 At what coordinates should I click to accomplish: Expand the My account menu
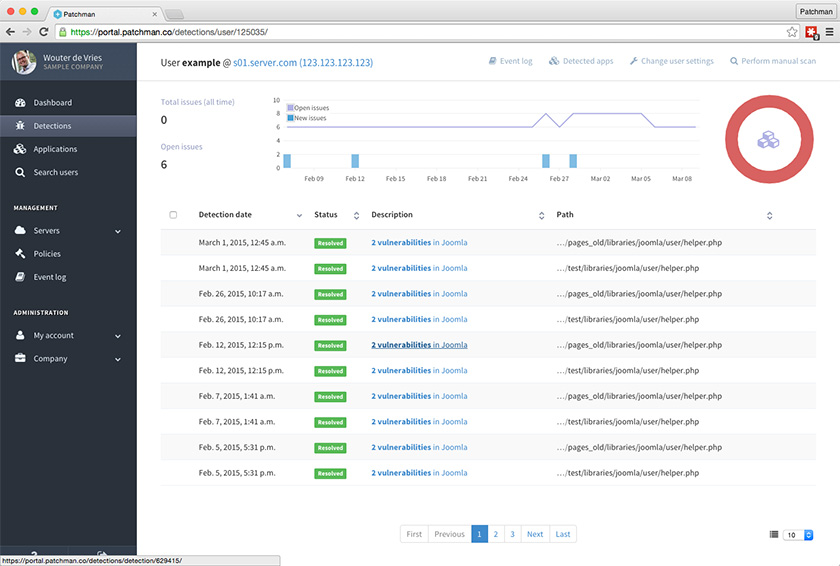(x=117, y=336)
